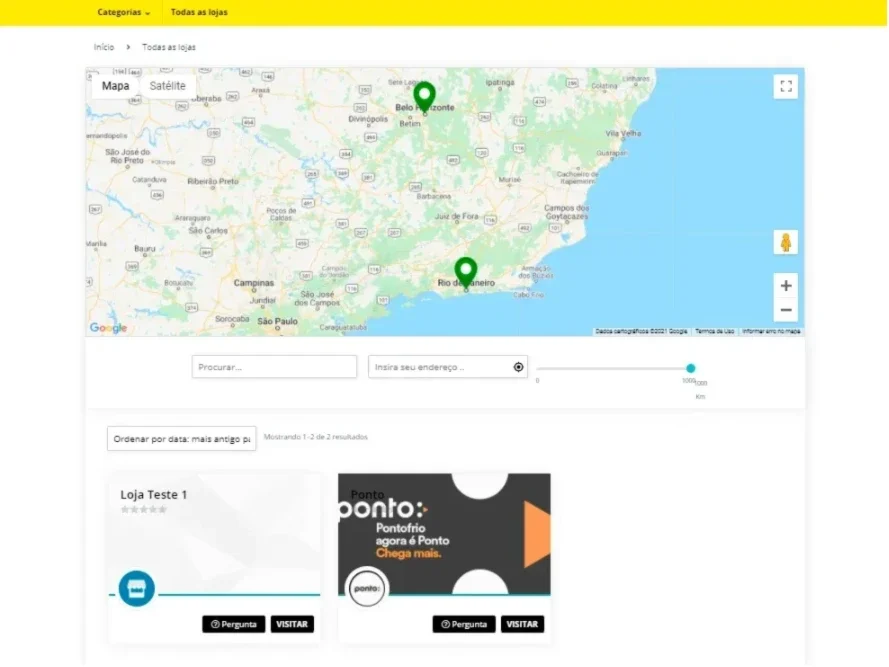Viewport: 889px width, 667px height.
Task: Switch map to Mapa view
Action: coord(116,86)
